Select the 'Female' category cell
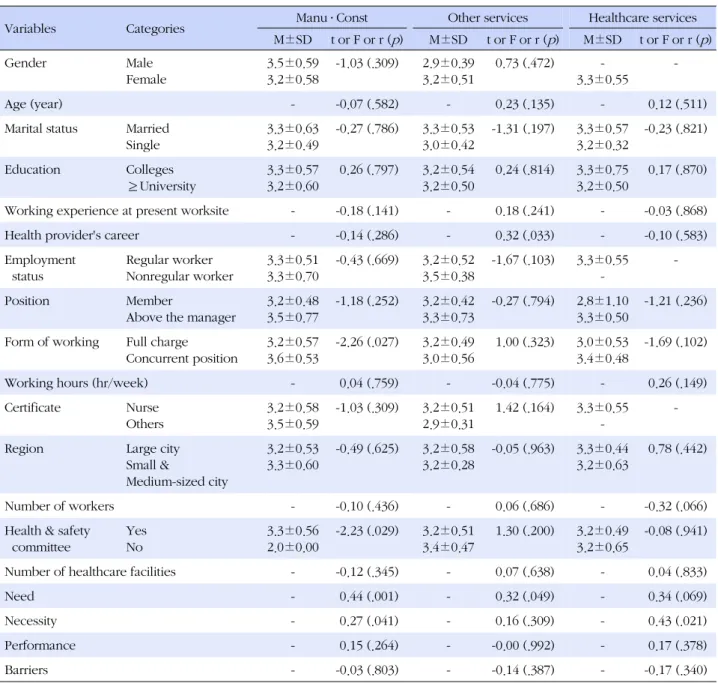Viewport: 718px width, 683px height. point(146,79)
